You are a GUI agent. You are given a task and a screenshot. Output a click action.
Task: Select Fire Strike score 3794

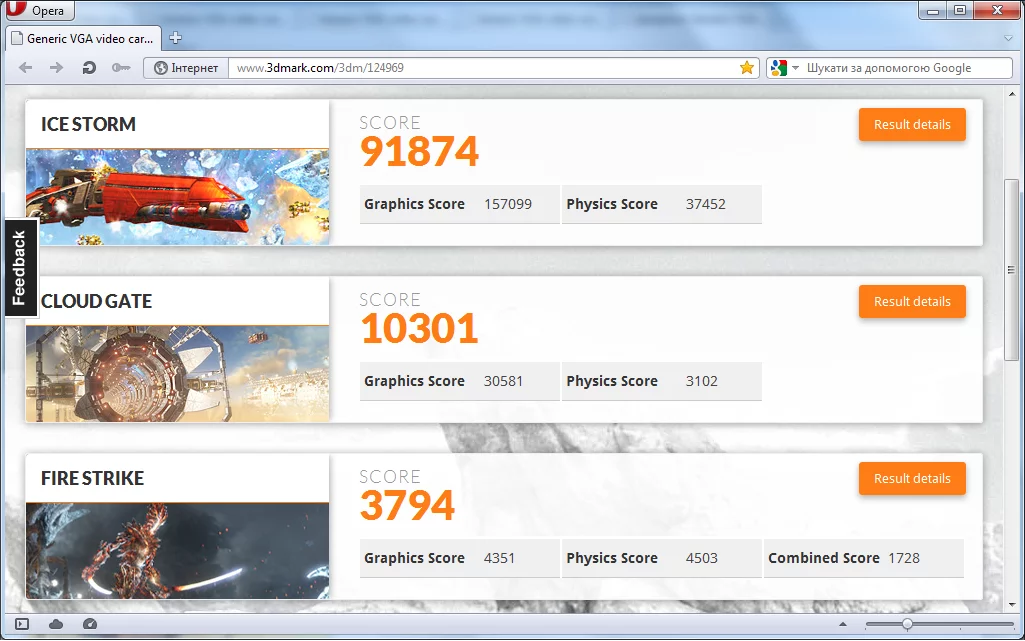click(407, 506)
